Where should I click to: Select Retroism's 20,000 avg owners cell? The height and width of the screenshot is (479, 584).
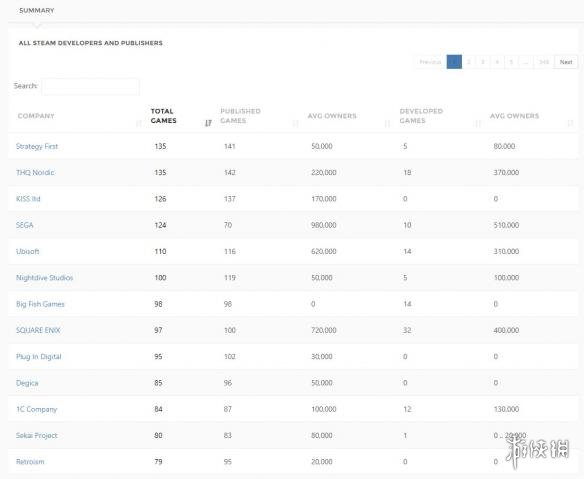322,461
